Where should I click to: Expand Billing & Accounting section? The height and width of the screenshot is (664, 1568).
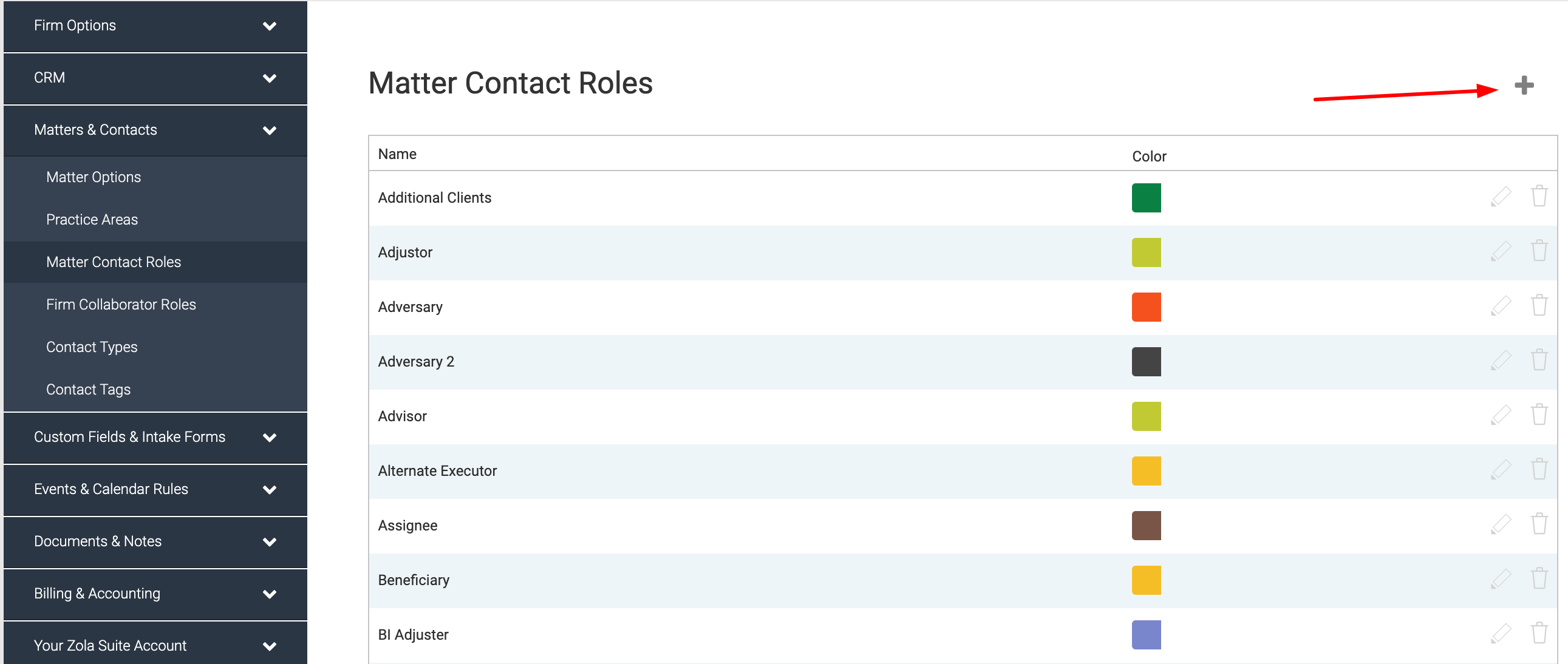point(269,594)
